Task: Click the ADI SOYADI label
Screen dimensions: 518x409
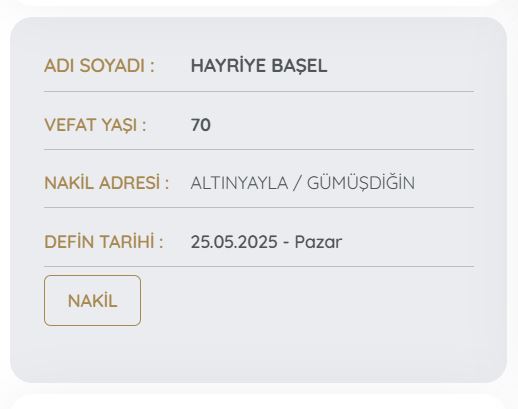Action: (x=99, y=65)
